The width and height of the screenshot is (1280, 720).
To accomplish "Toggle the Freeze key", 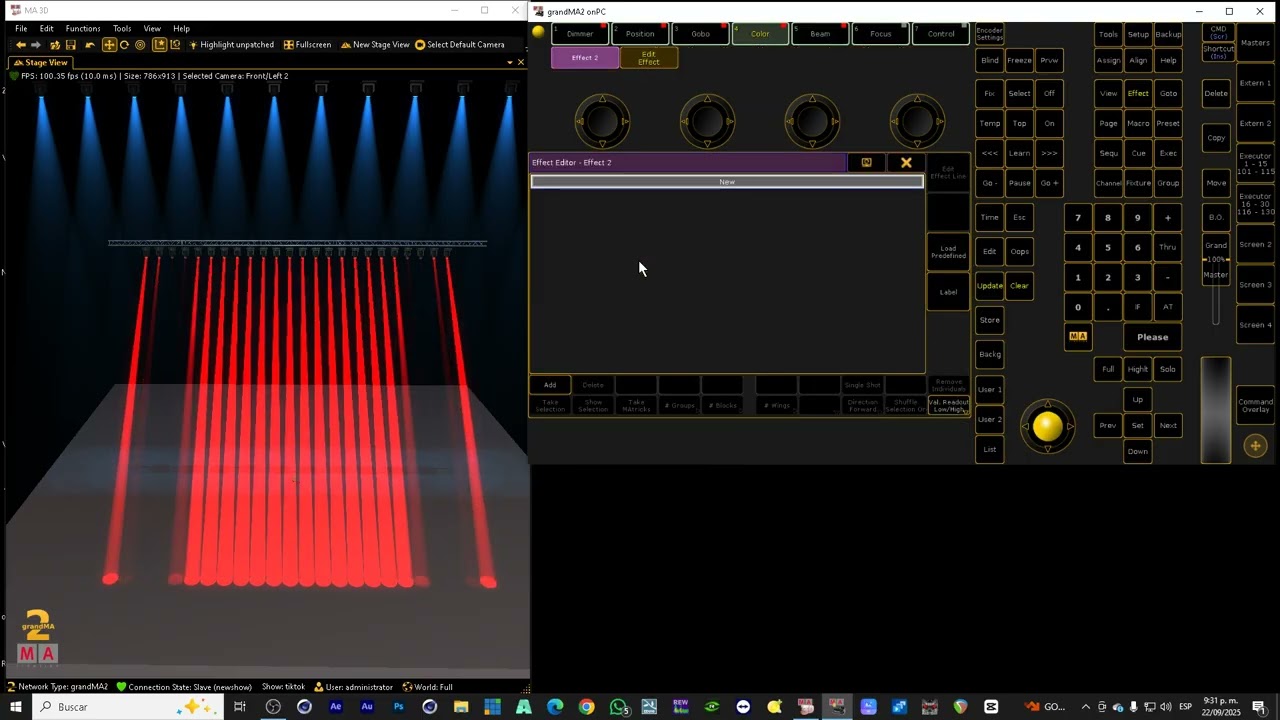I will [1019, 60].
